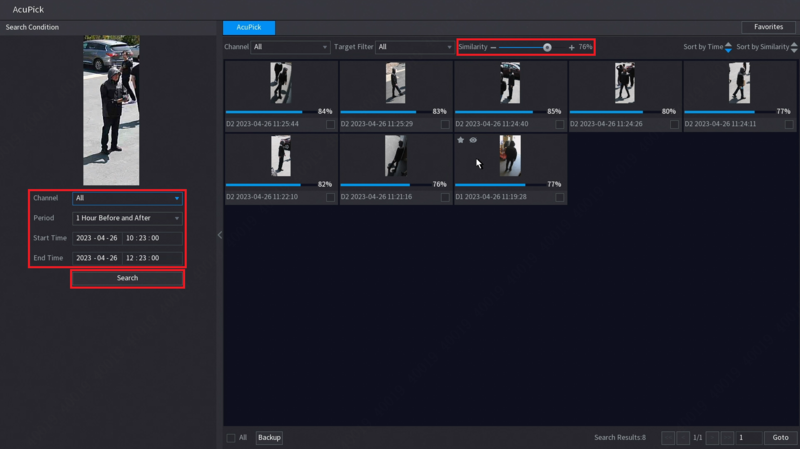Viewport: 800px width, 449px height.
Task: Click the star favorite icon on D1 result
Action: coord(461,140)
